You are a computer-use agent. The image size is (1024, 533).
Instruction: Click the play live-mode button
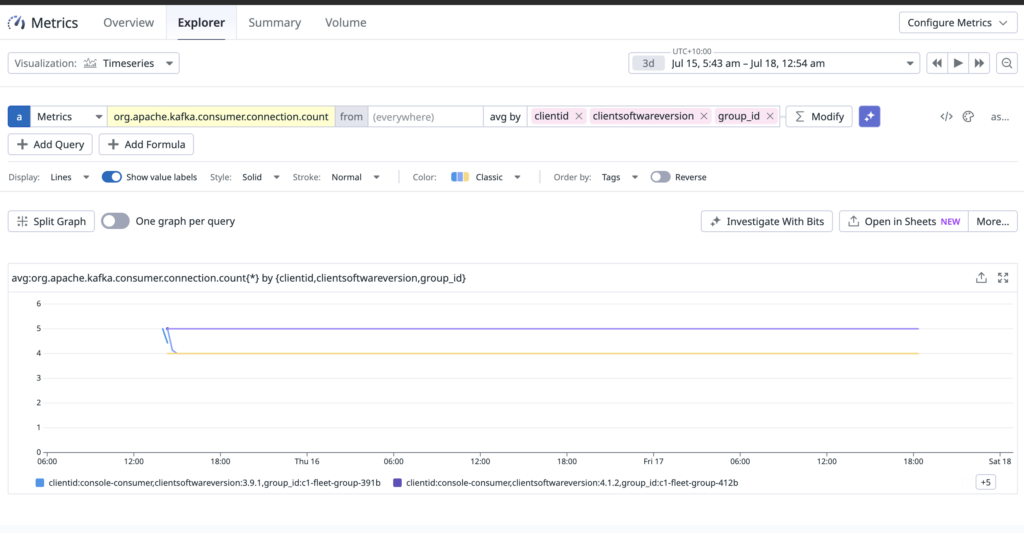click(958, 63)
